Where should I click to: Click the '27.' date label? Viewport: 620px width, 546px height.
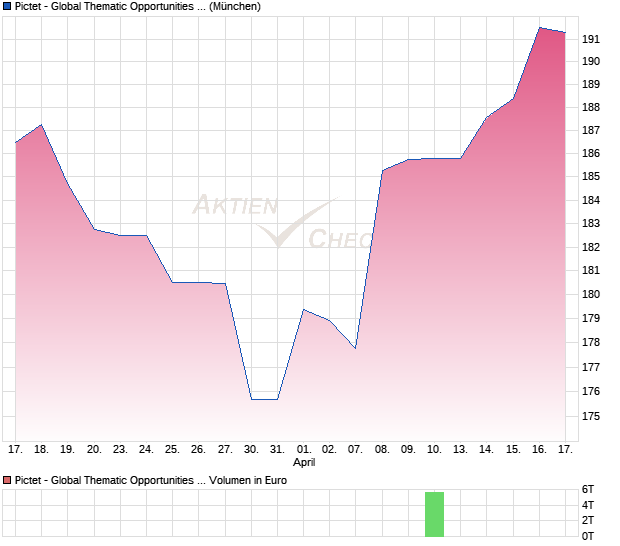coord(225,450)
